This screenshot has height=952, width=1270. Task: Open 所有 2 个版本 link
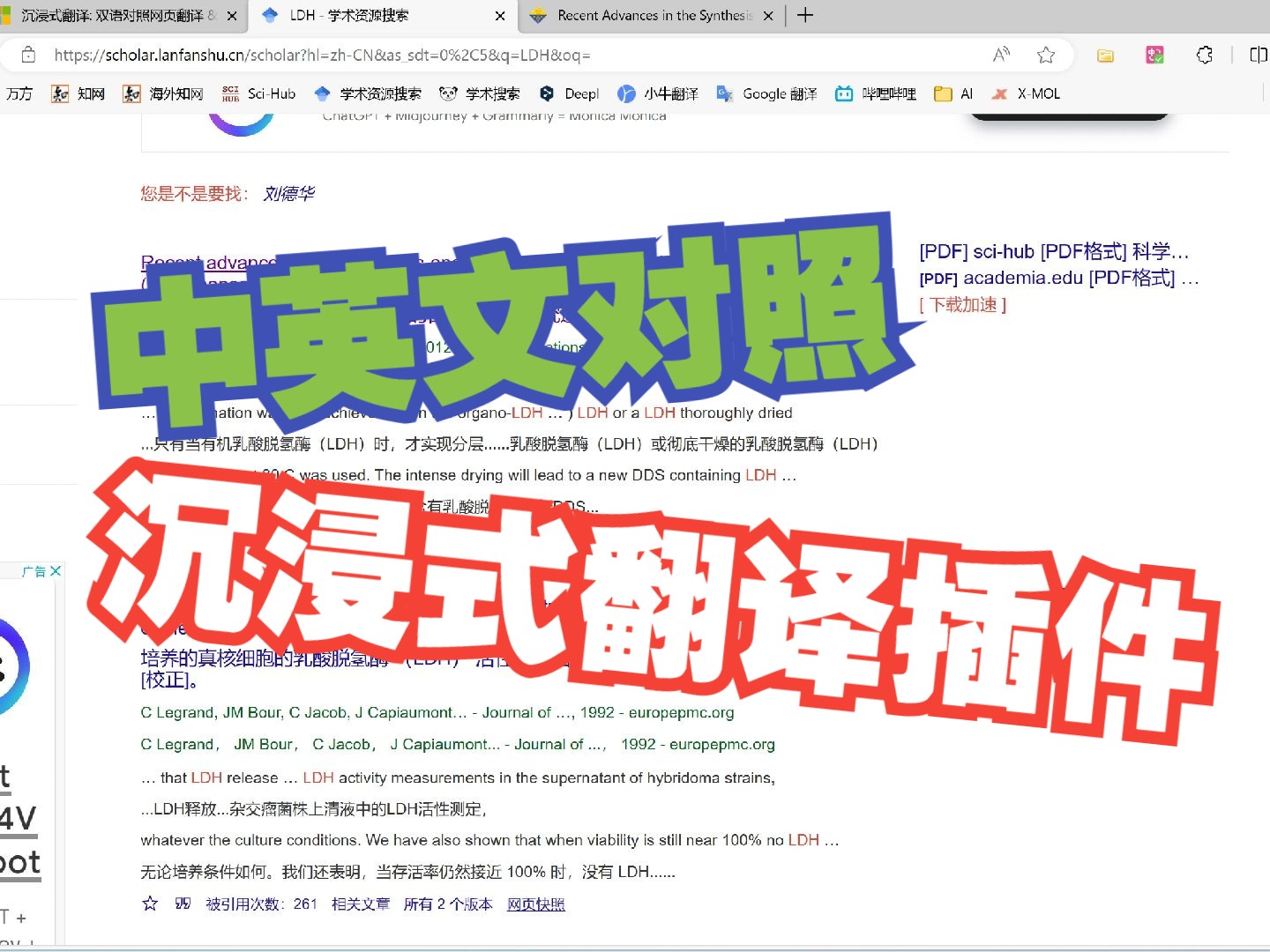tap(448, 904)
